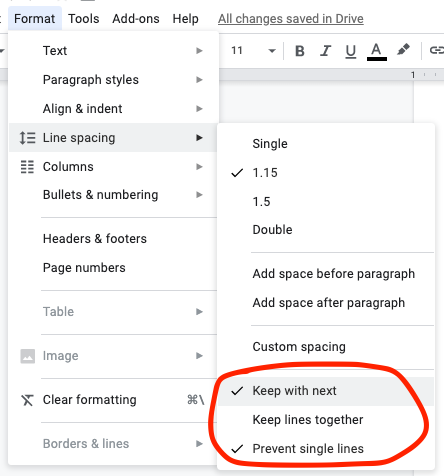Click the Line spacing icon

(27, 138)
